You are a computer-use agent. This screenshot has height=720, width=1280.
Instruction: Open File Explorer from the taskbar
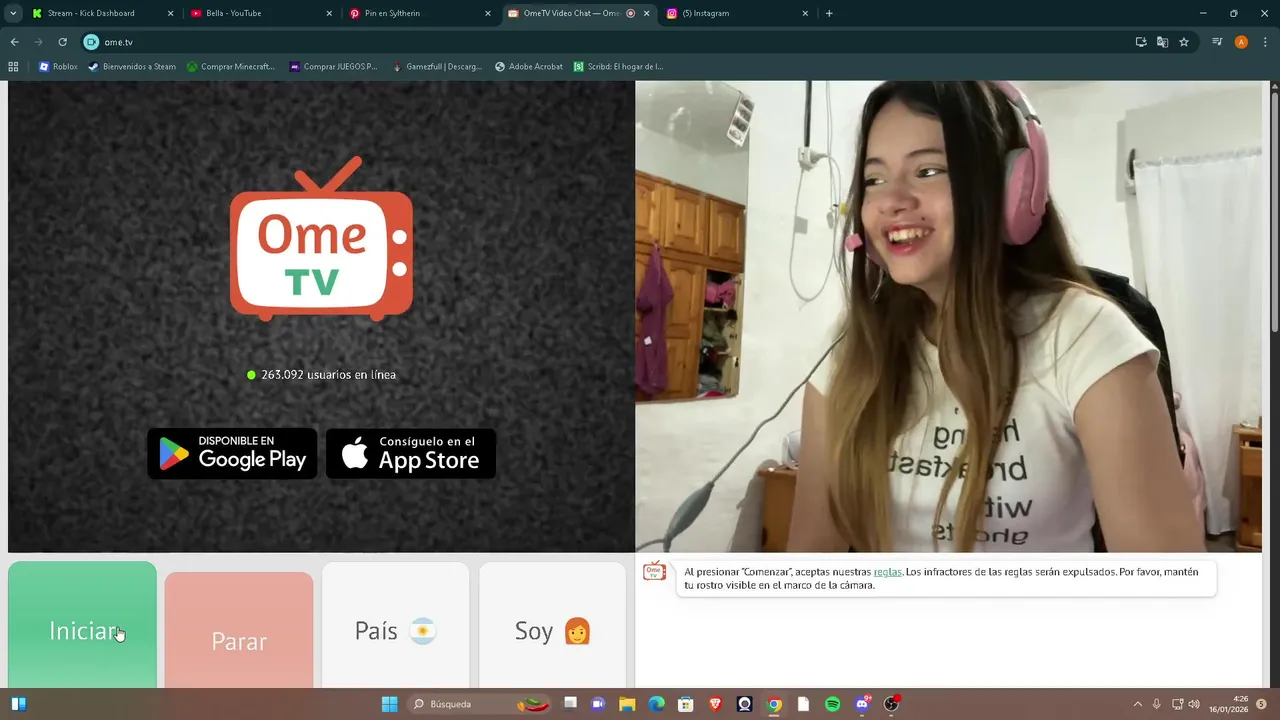627,704
